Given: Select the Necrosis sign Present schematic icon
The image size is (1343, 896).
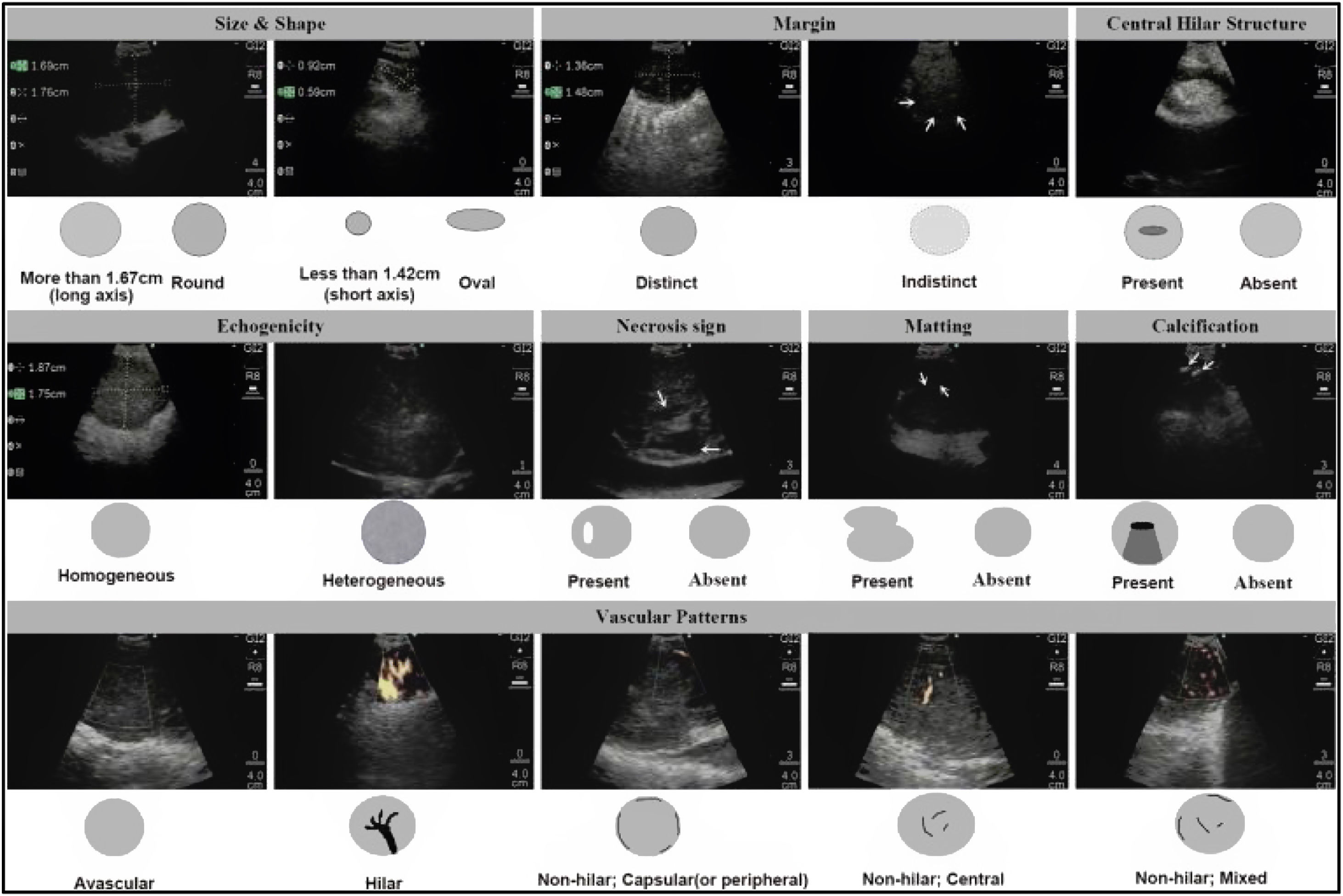Looking at the screenshot, I should [601, 532].
